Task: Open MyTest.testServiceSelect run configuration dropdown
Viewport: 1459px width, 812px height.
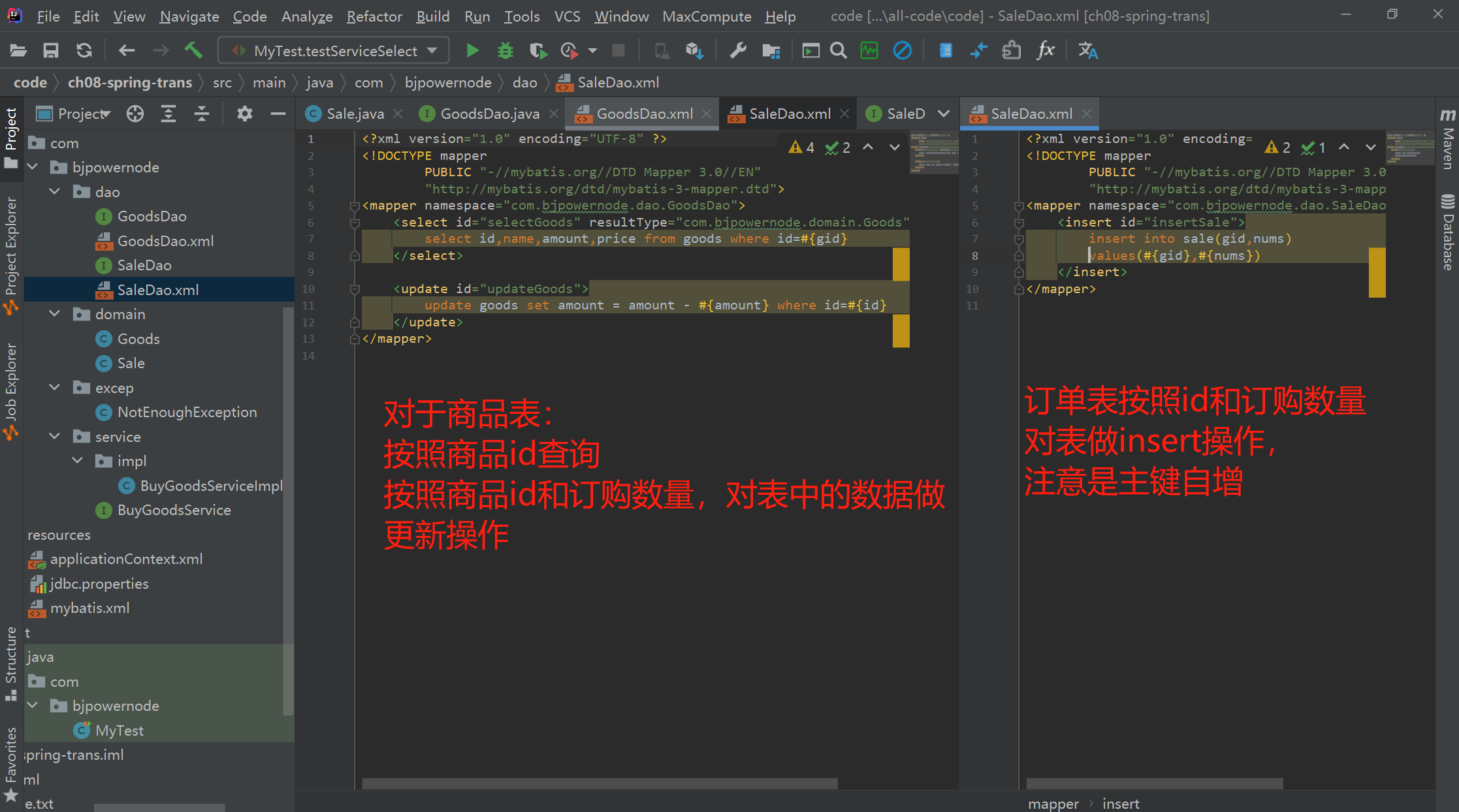Action: [334, 50]
